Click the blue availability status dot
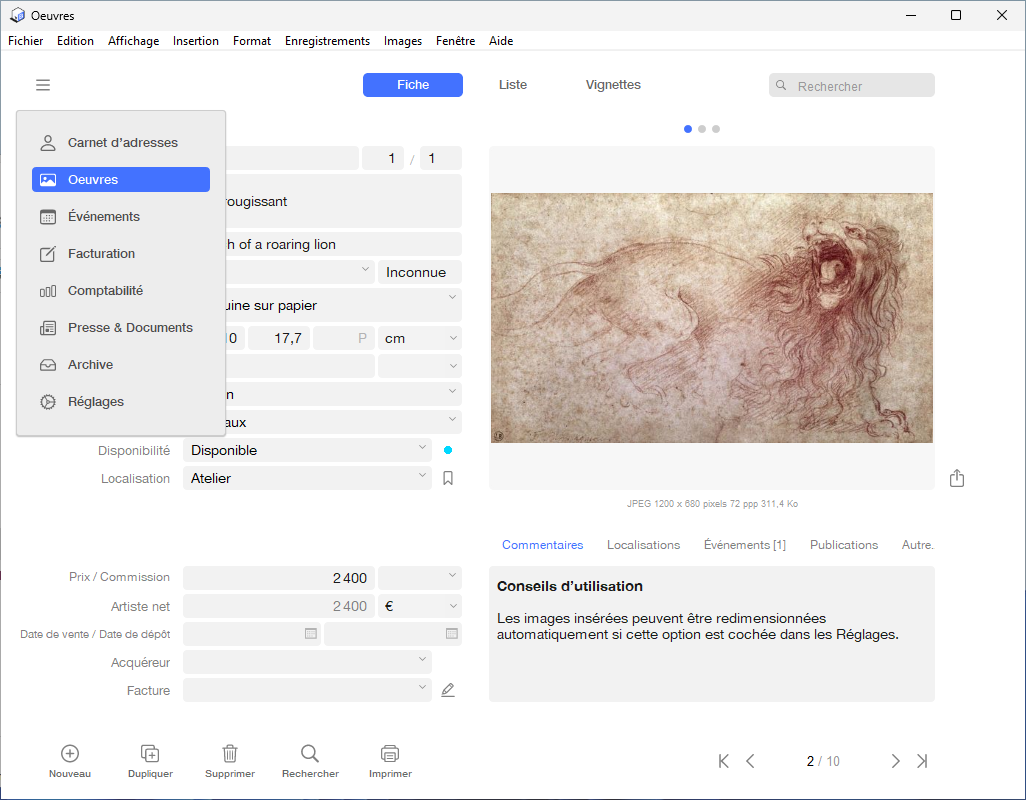Viewport: 1026px width, 800px height. tap(447, 450)
